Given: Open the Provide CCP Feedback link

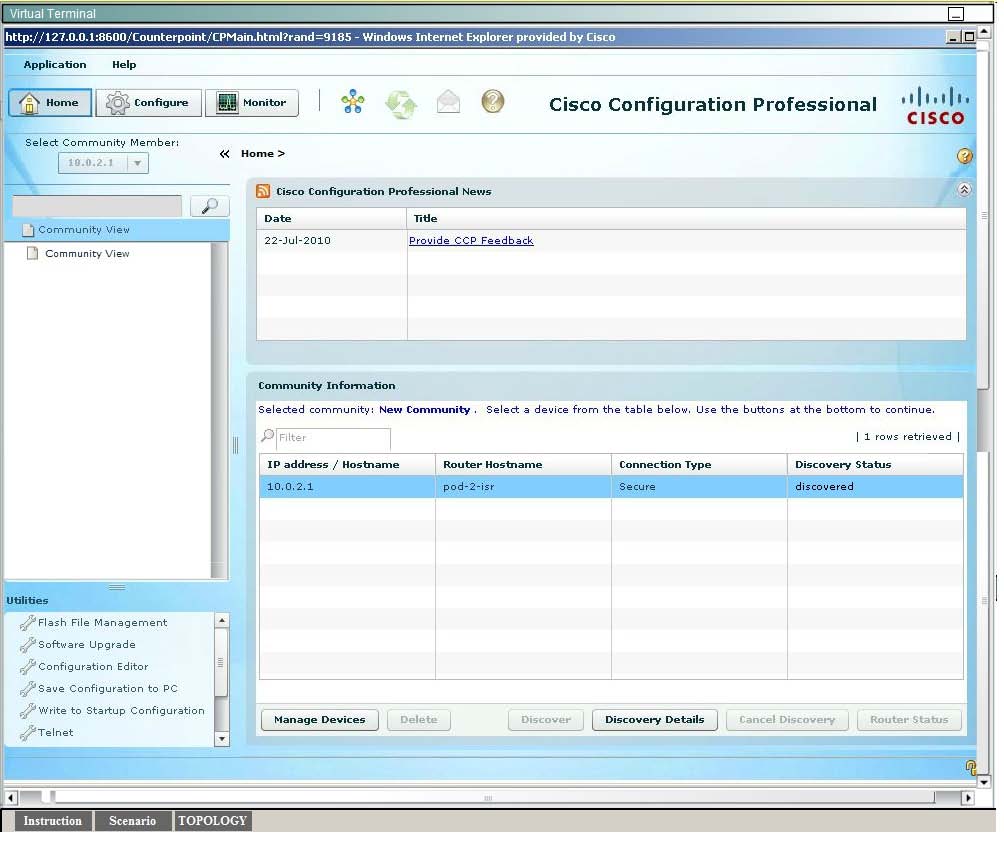Looking at the screenshot, I should click(471, 241).
